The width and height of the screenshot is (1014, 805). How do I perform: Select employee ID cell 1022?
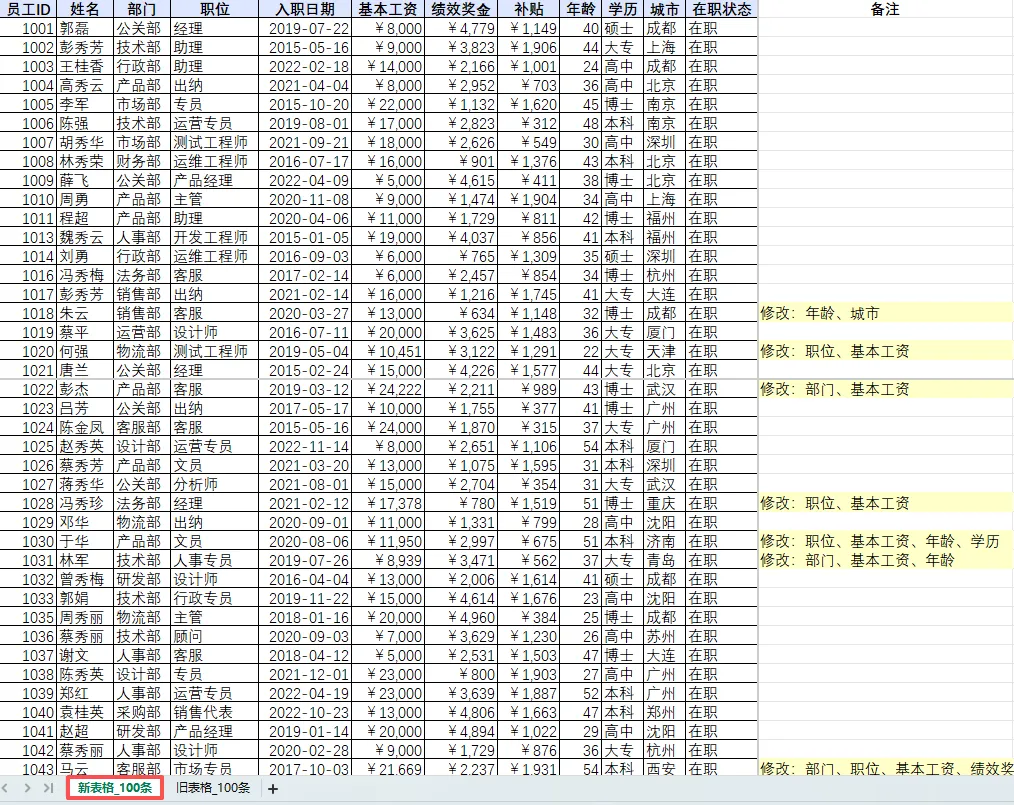coord(28,389)
